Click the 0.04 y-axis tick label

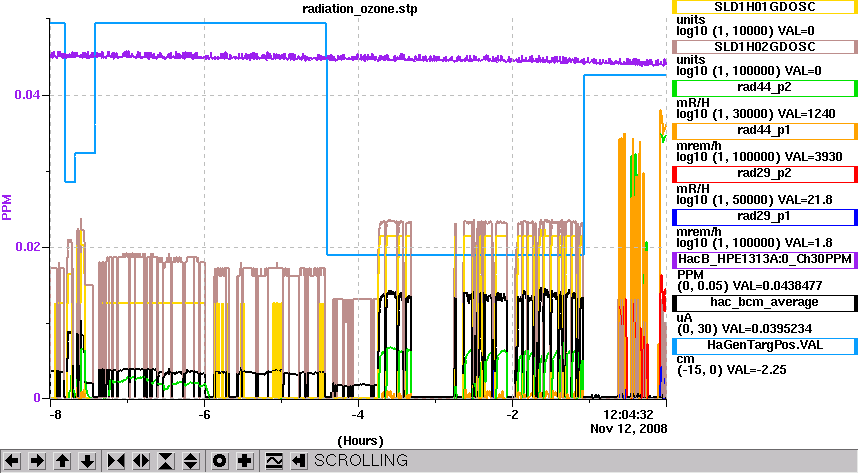coord(27,95)
